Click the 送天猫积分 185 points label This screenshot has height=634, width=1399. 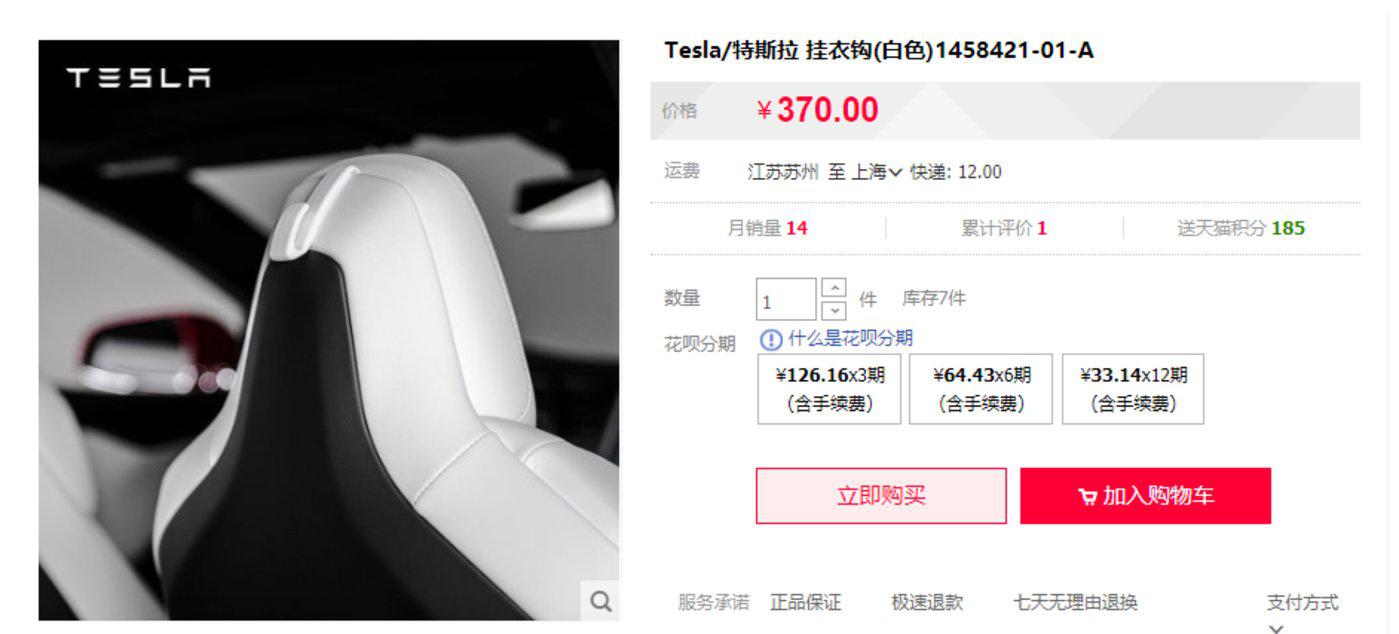click(x=1241, y=228)
